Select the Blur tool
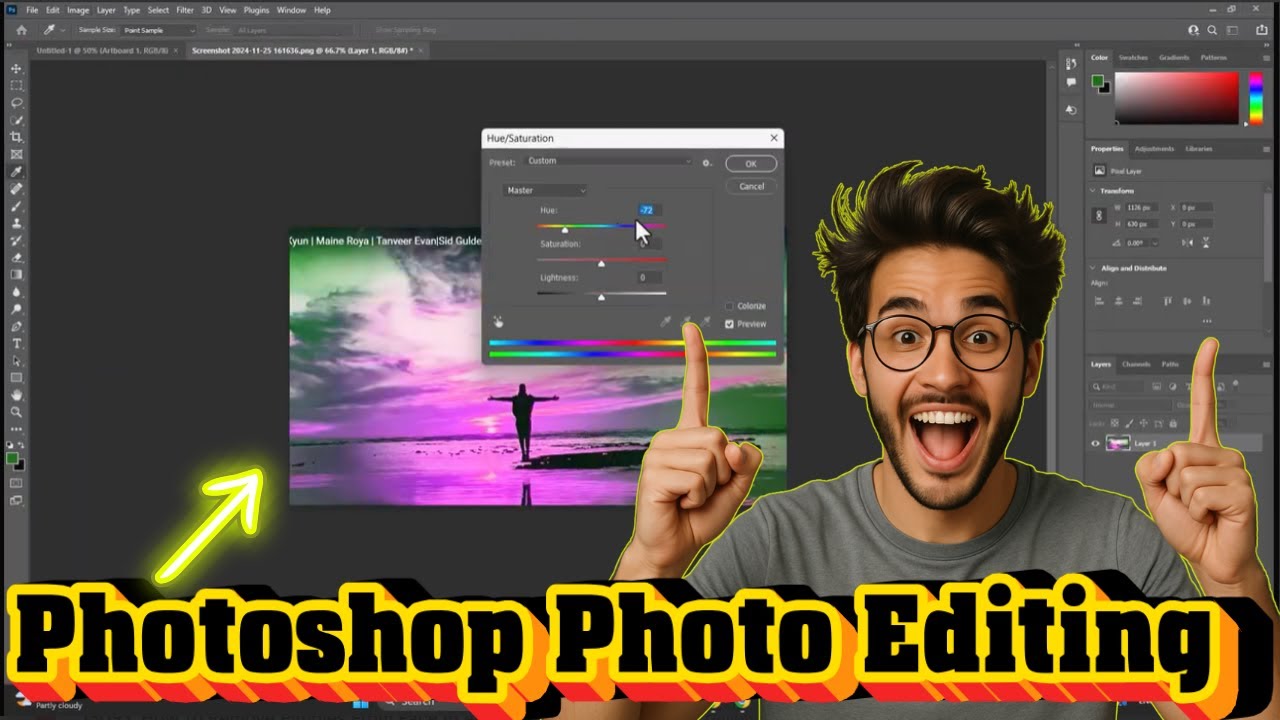 (17, 292)
